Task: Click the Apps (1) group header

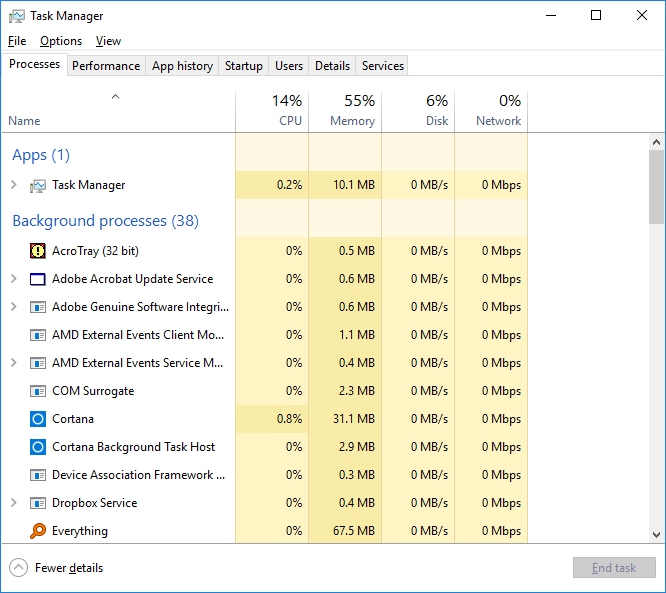Action: click(x=41, y=155)
